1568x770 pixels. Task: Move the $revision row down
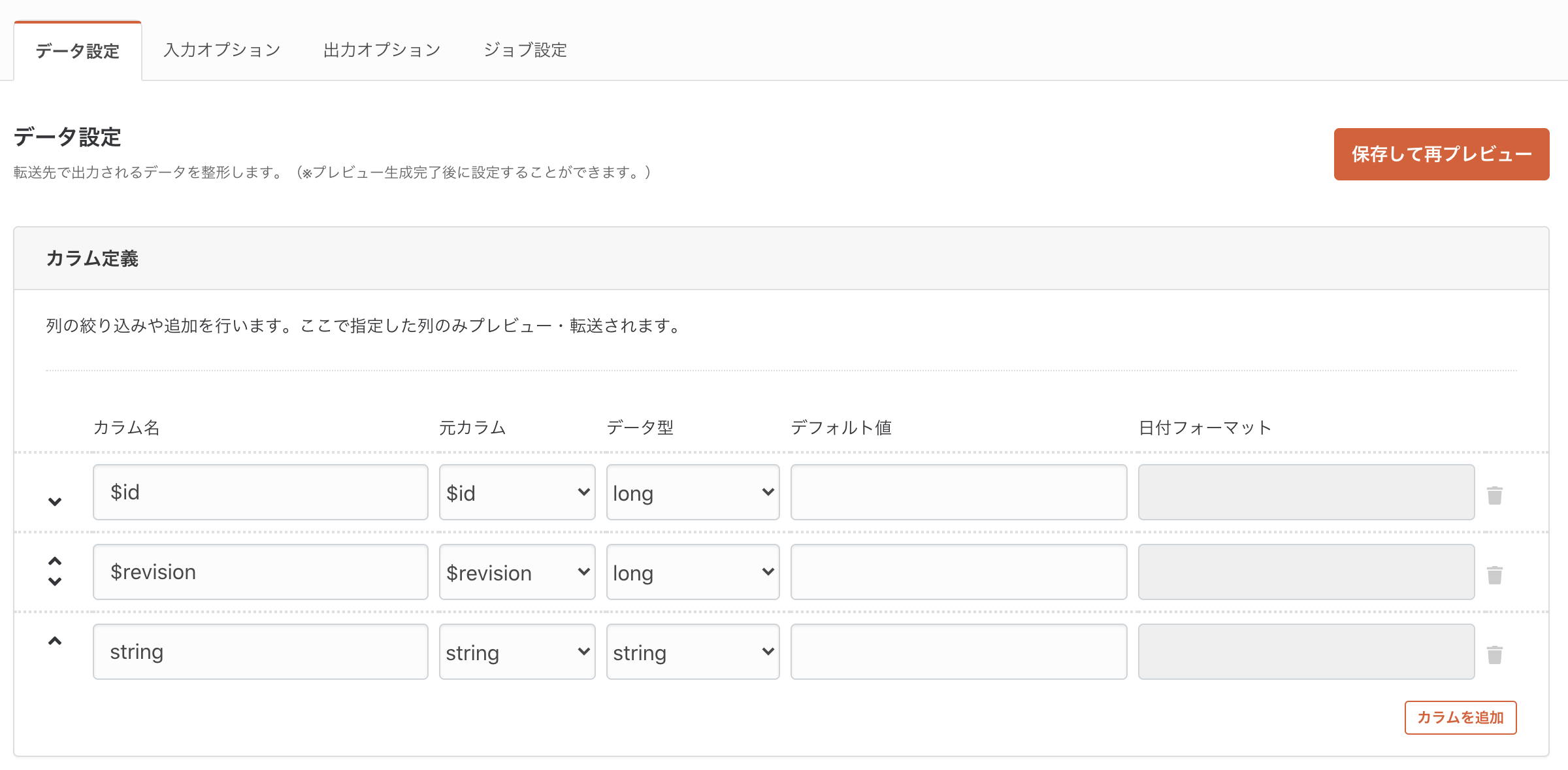[55, 581]
